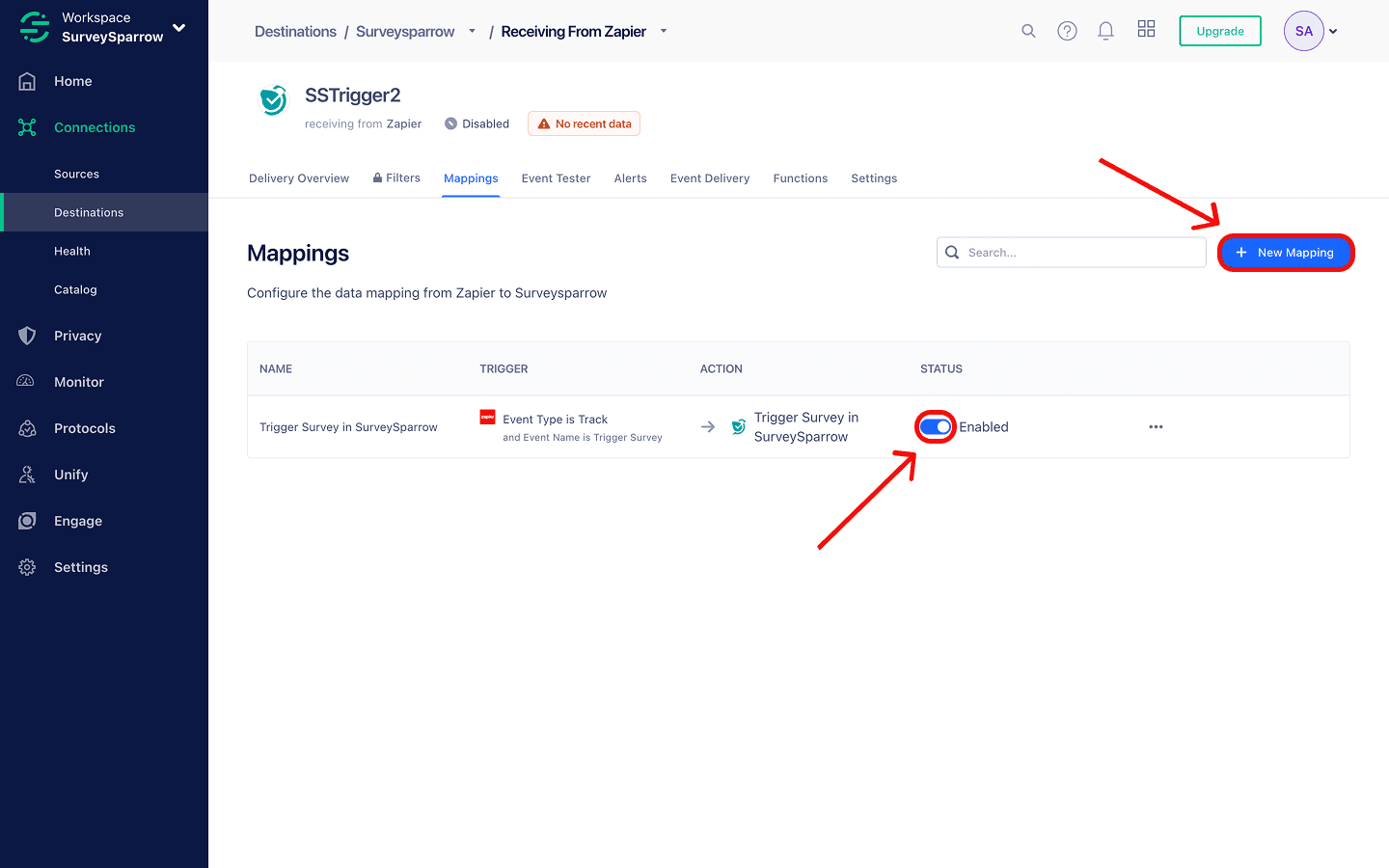The width and height of the screenshot is (1389, 868).
Task: Open the Delivery Overview tab
Action: pyautogui.click(x=299, y=178)
